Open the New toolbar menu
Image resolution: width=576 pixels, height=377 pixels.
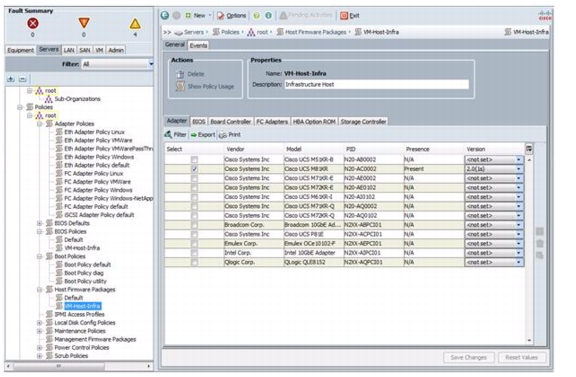click(x=198, y=15)
